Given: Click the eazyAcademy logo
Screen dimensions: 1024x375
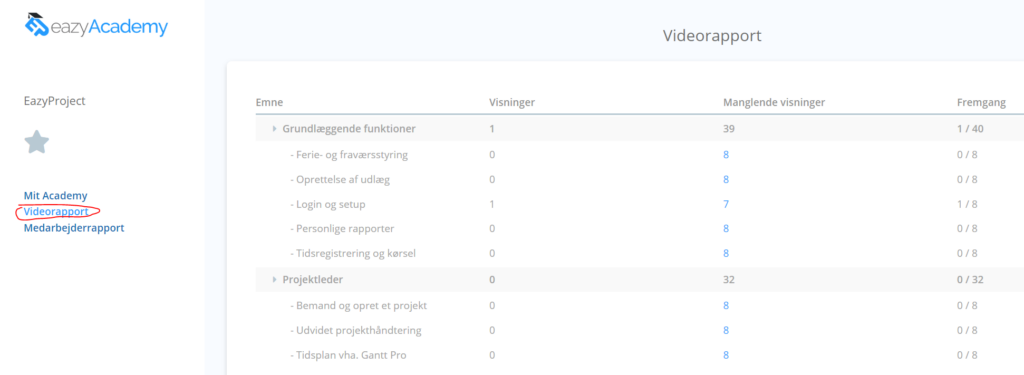Looking at the screenshot, I should [x=96, y=25].
